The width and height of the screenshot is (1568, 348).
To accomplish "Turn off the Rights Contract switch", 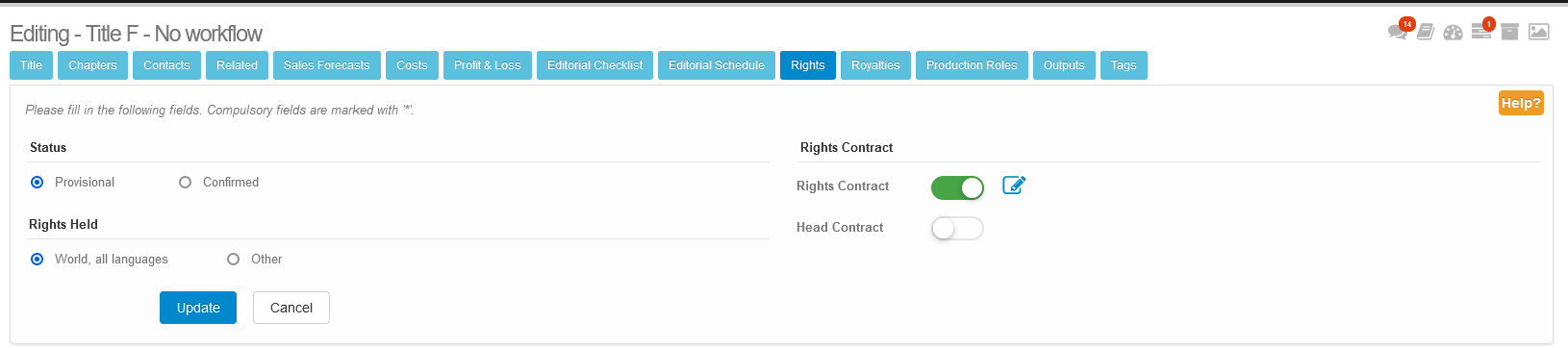I will 957,187.
